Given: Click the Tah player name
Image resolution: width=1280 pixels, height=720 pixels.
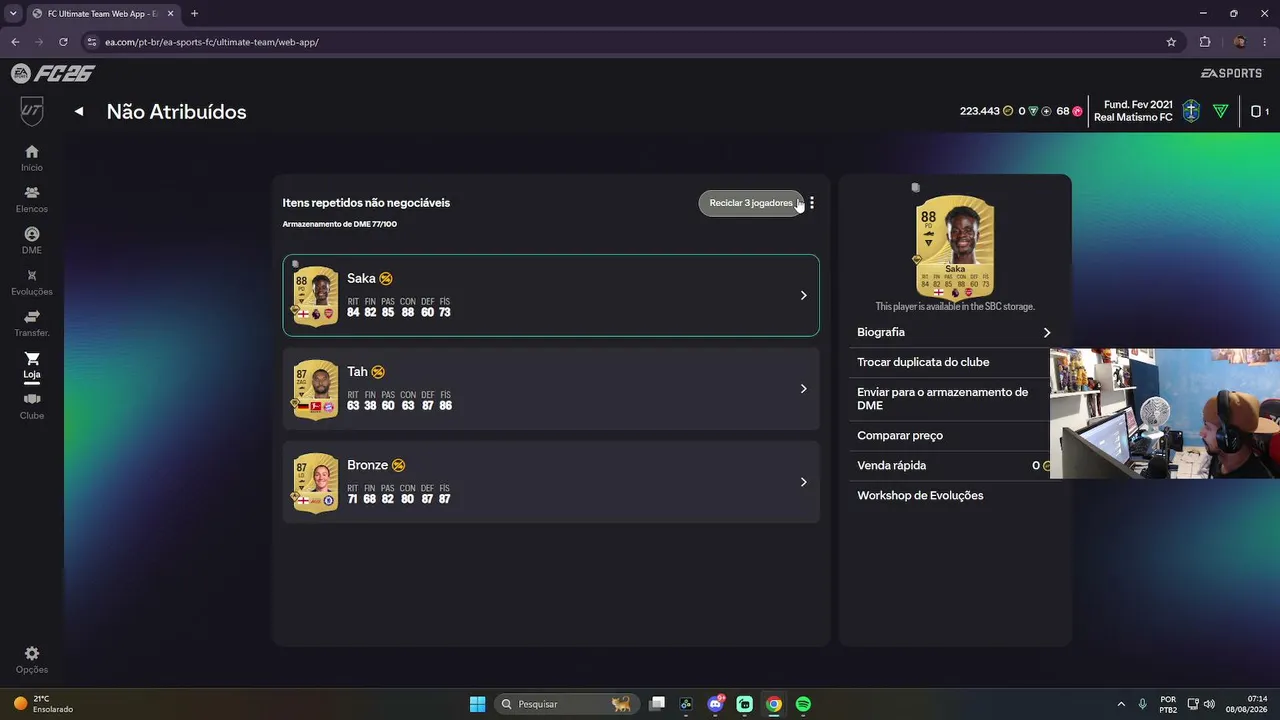Looking at the screenshot, I should click(x=357, y=372).
